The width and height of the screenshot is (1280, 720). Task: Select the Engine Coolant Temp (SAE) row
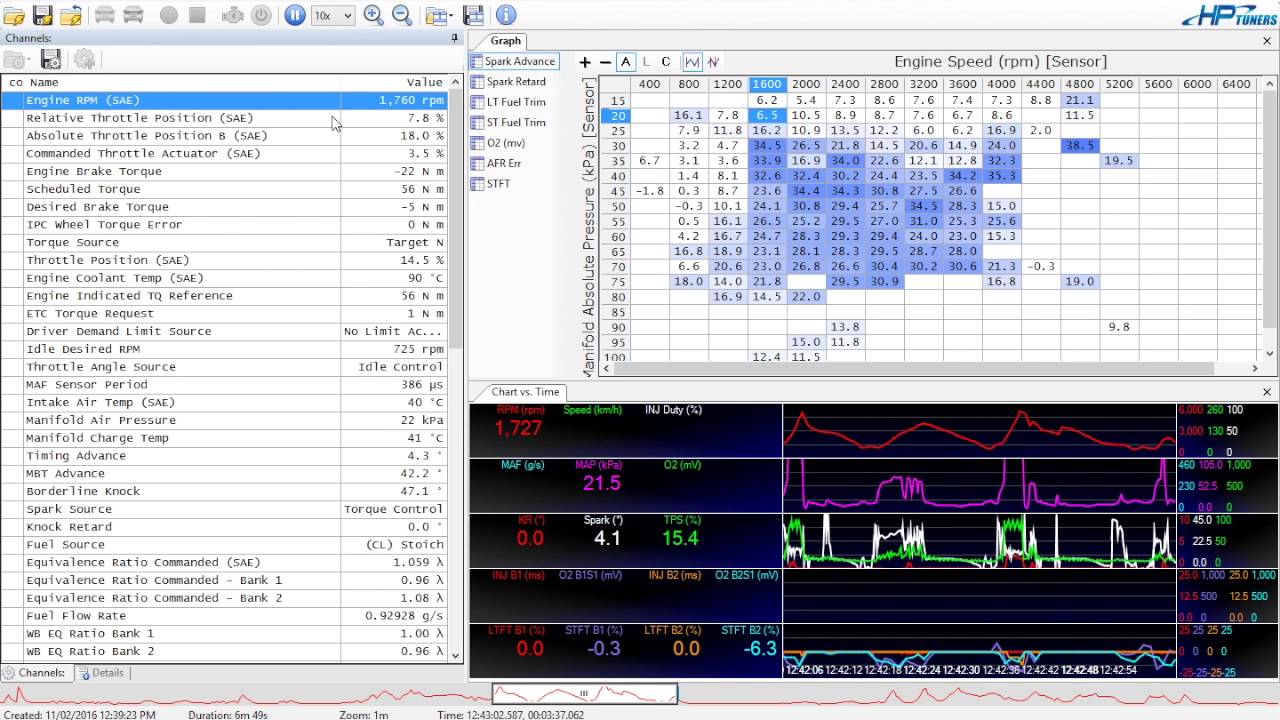[x=225, y=278]
